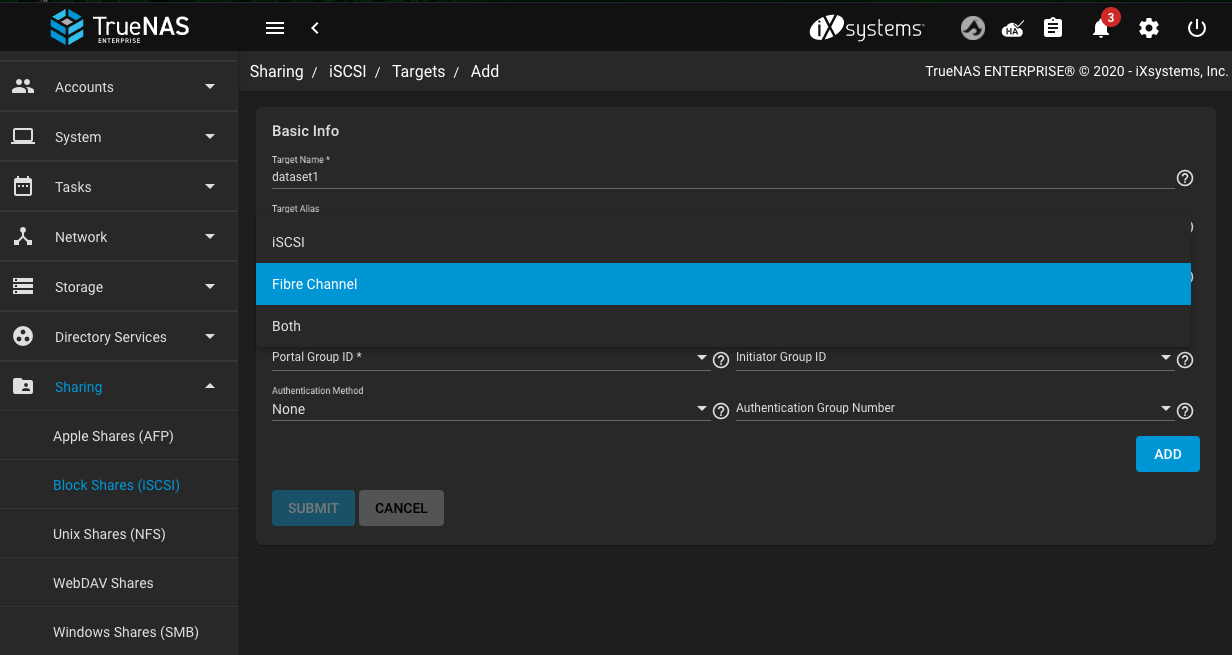Show help tooltip for Target Name
This screenshot has height=655, width=1232.
click(x=1185, y=178)
